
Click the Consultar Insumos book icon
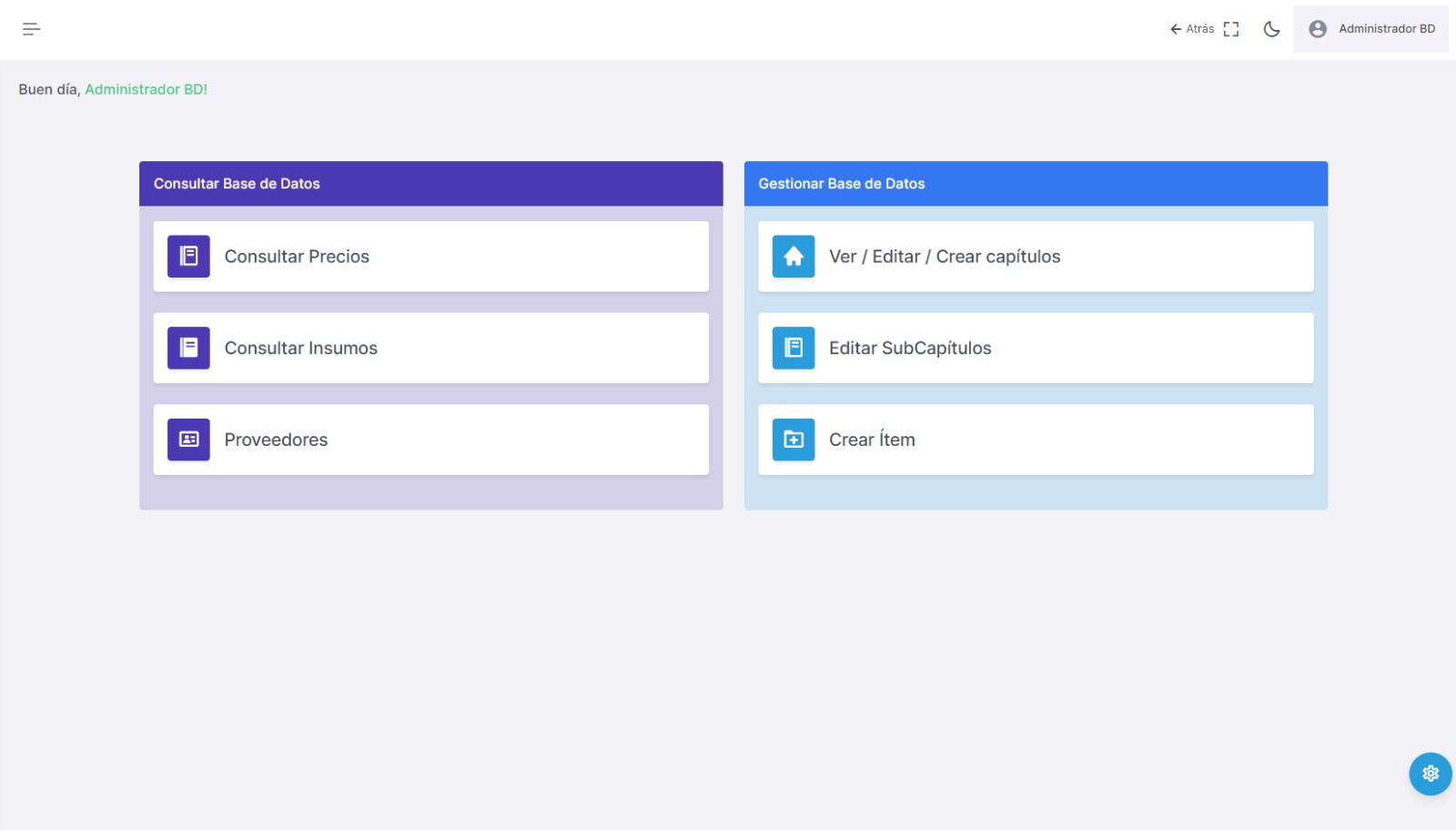point(188,348)
